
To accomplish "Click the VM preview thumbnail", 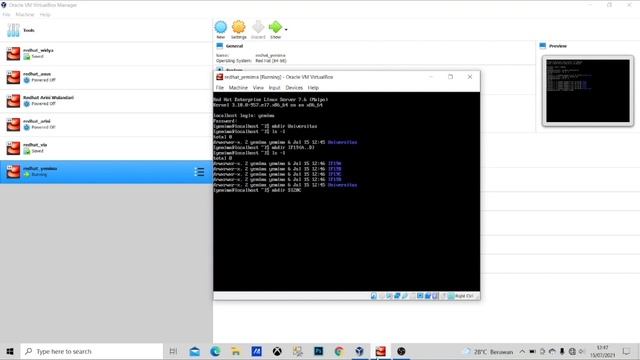I will coord(588,91).
